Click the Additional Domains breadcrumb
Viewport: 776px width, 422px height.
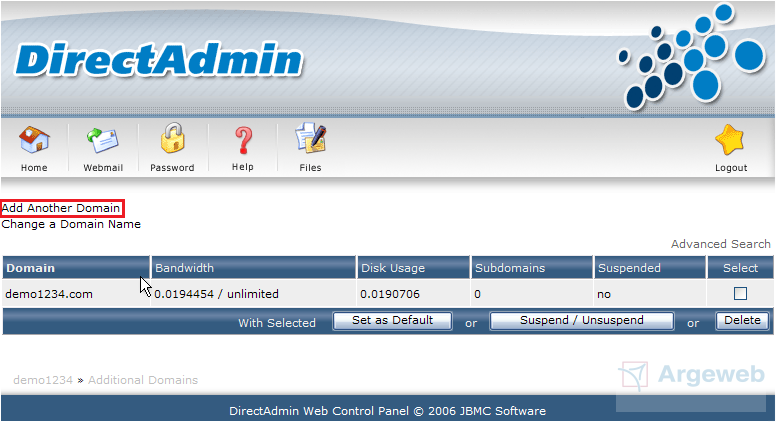click(x=143, y=380)
